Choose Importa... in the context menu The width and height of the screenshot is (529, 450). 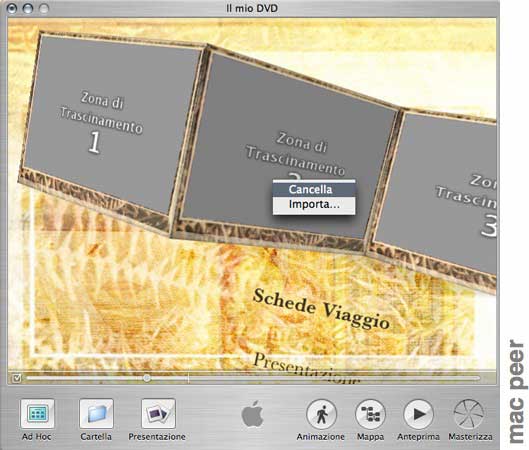[x=314, y=204]
